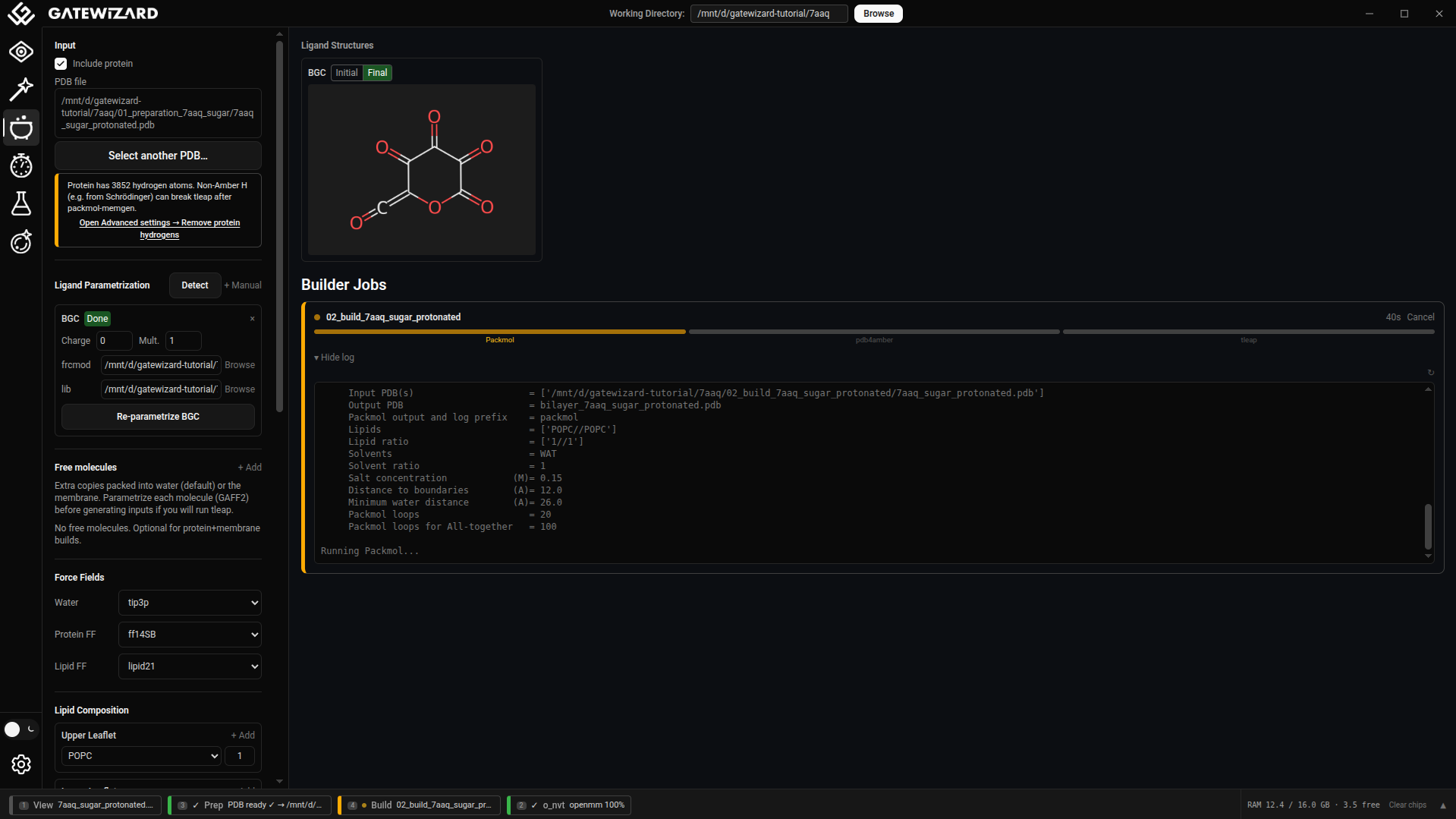Show the Initial BGC ligand structure

point(347,73)
